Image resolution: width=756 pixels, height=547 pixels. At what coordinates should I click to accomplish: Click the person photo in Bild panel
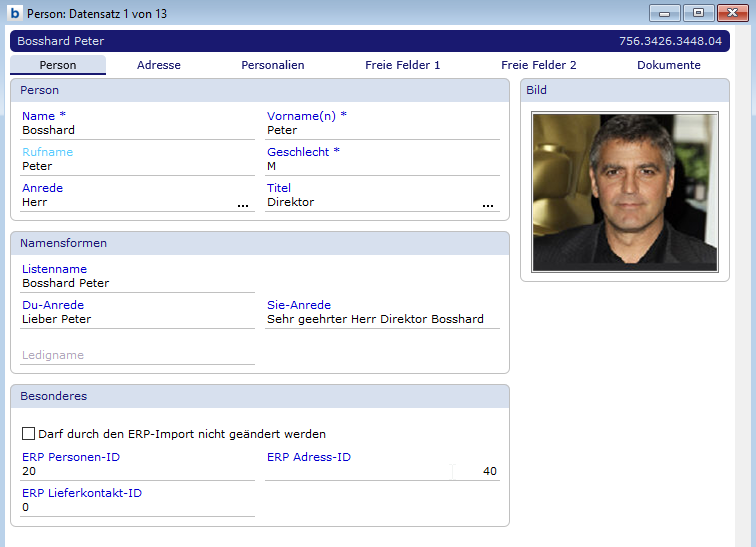click(625, 192)
